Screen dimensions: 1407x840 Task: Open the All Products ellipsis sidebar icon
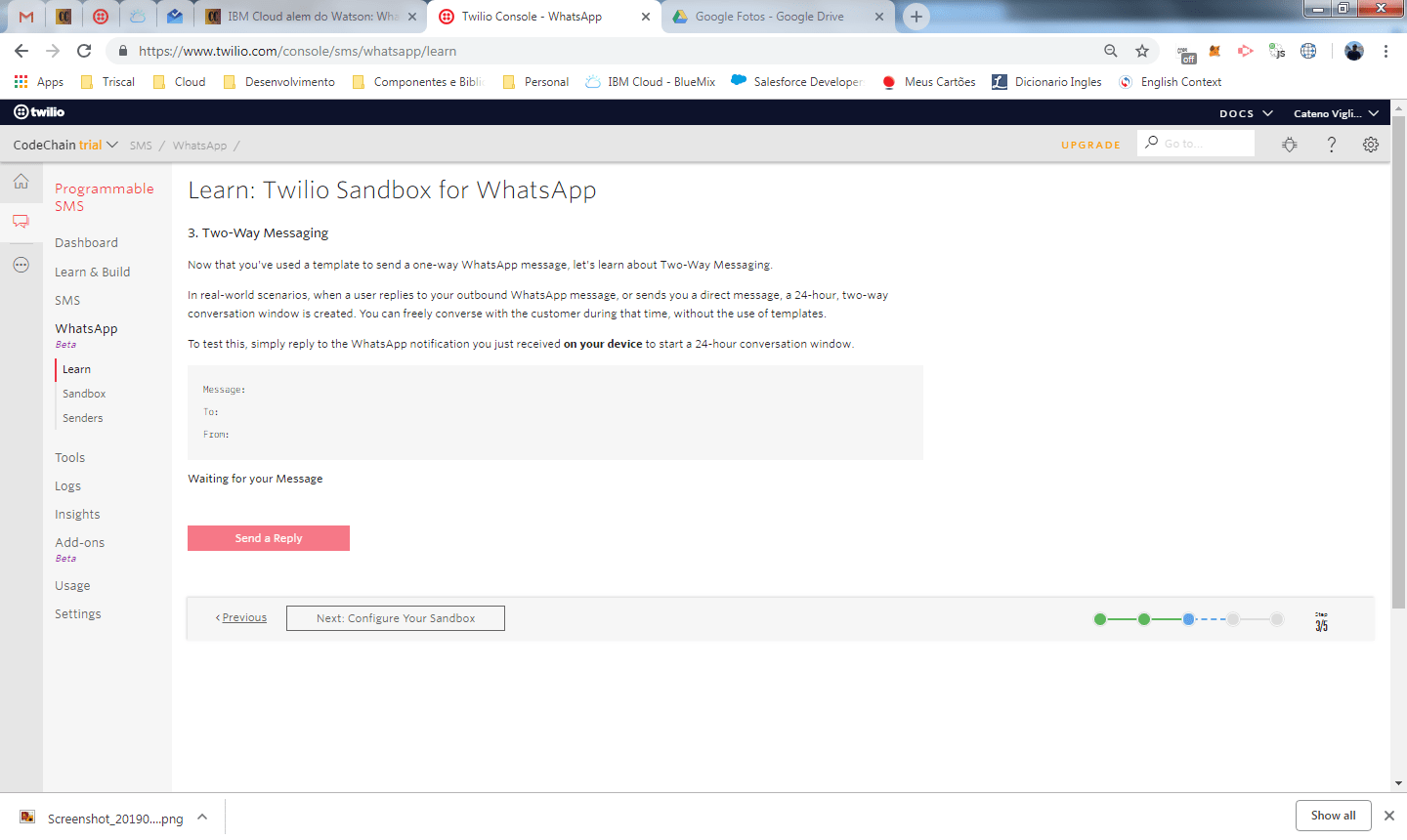pos(21,265)
